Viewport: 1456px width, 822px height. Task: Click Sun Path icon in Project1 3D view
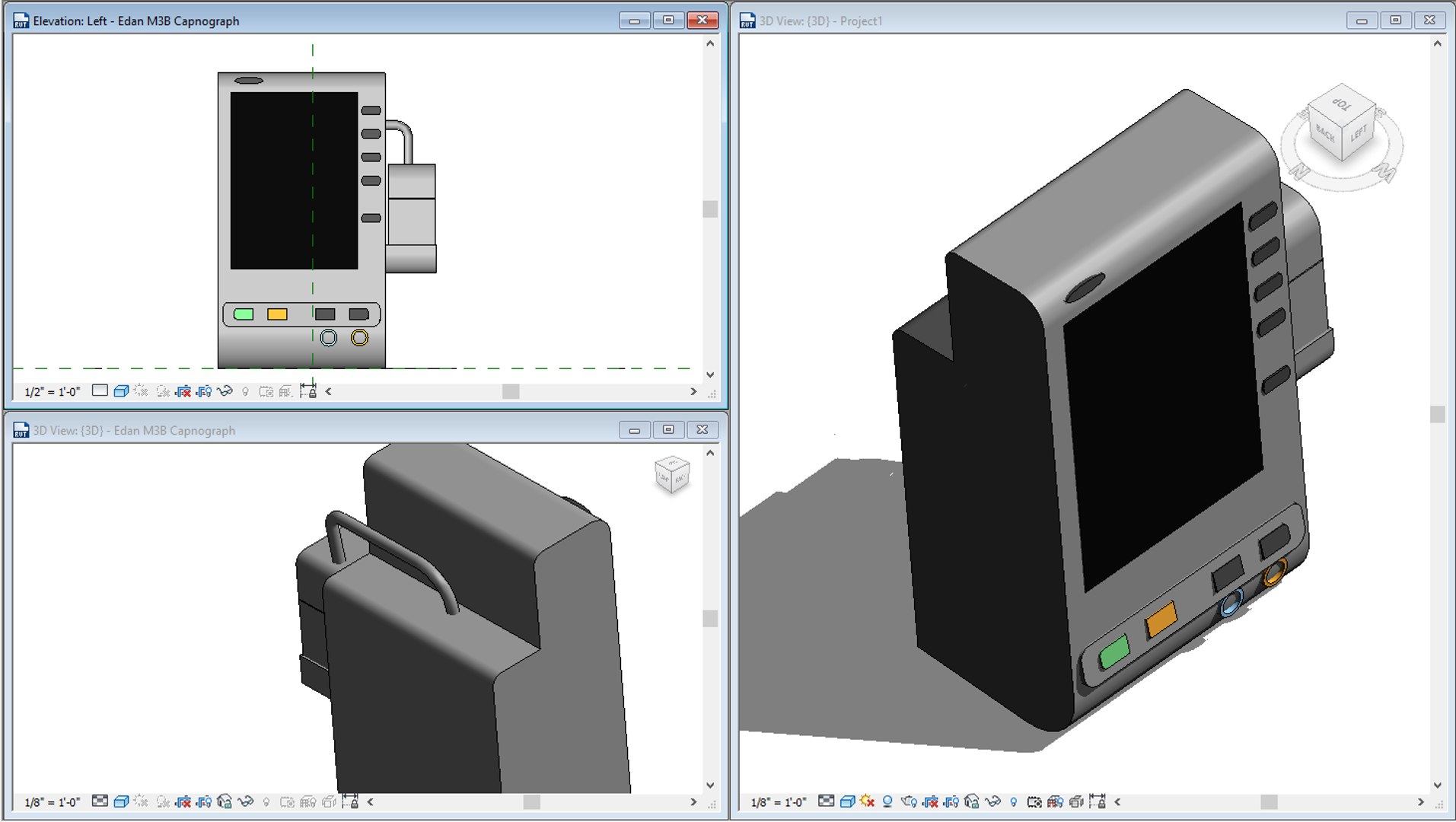[868, 801]
